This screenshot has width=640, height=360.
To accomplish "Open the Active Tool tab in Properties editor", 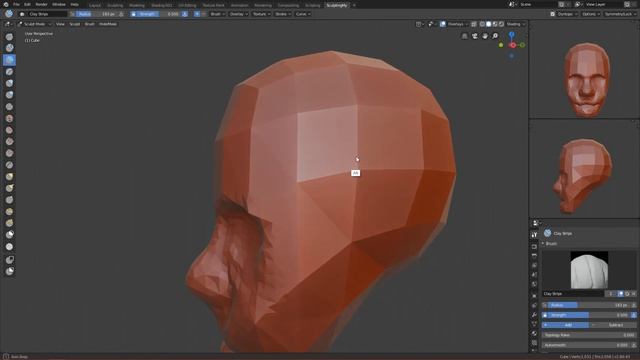I will 534,235.
